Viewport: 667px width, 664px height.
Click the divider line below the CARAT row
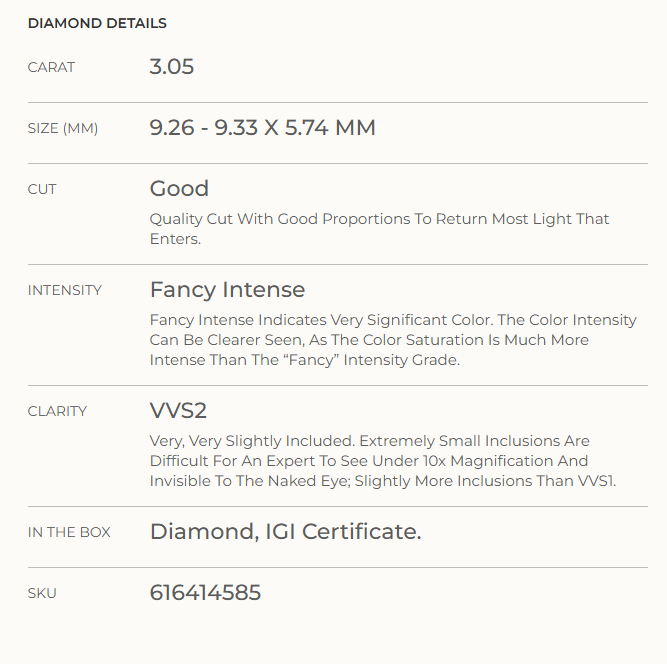(x=338, y=103)
